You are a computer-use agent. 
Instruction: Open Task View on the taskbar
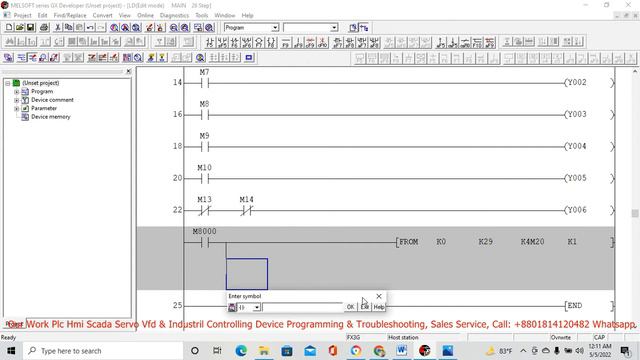pos(218,351)
